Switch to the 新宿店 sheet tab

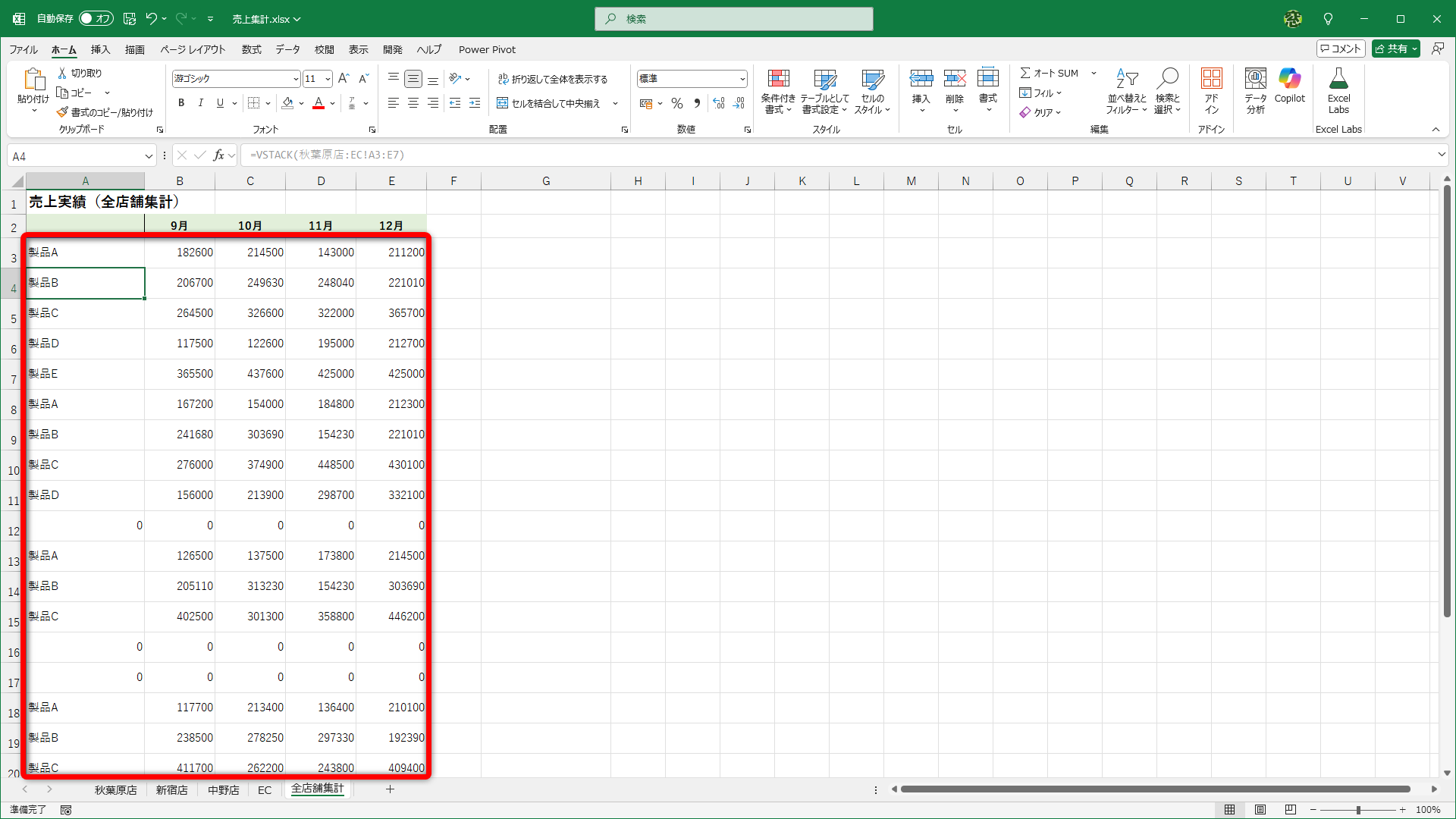point(171,789)
